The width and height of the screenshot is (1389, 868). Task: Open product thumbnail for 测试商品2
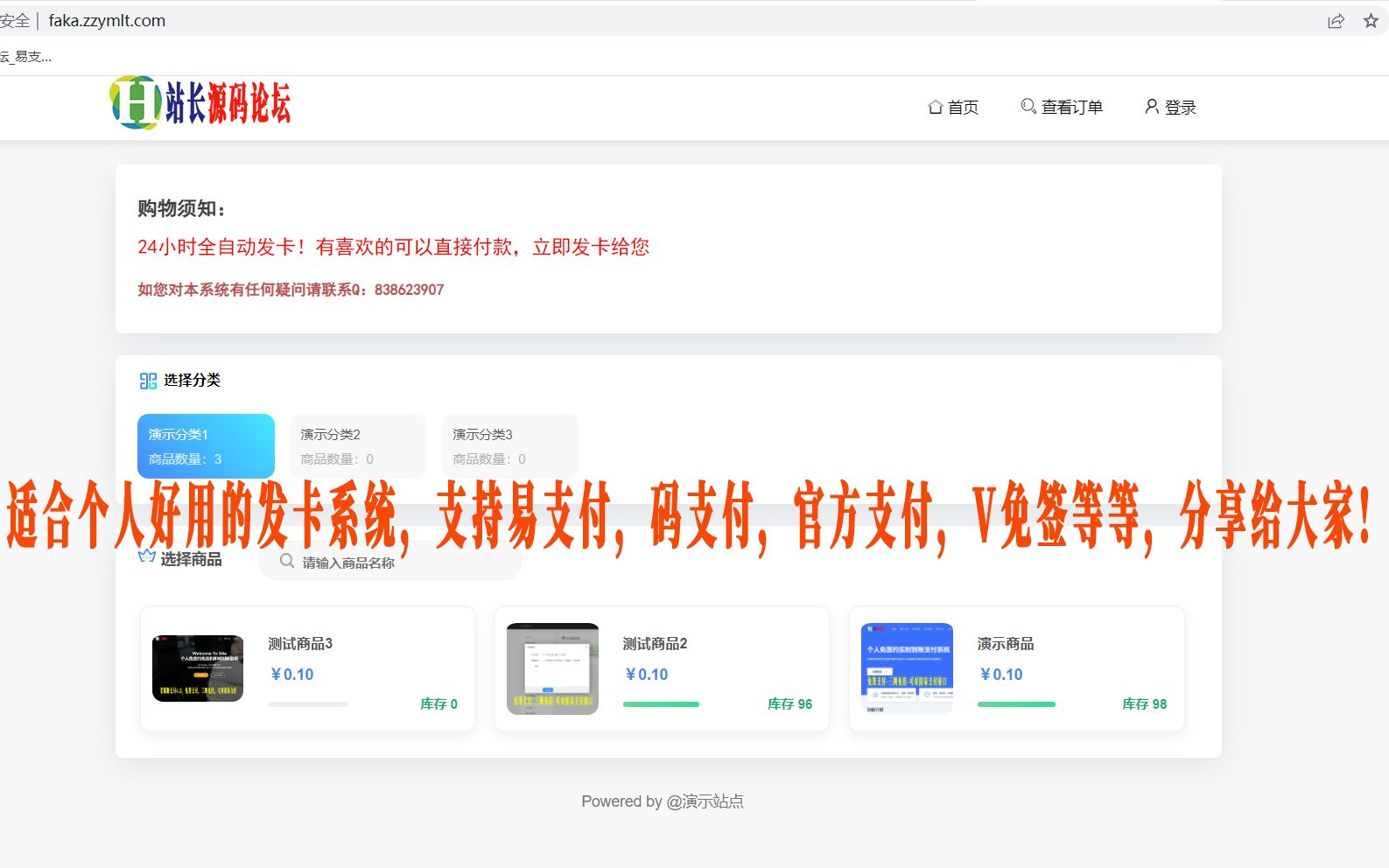pos(553,668)
